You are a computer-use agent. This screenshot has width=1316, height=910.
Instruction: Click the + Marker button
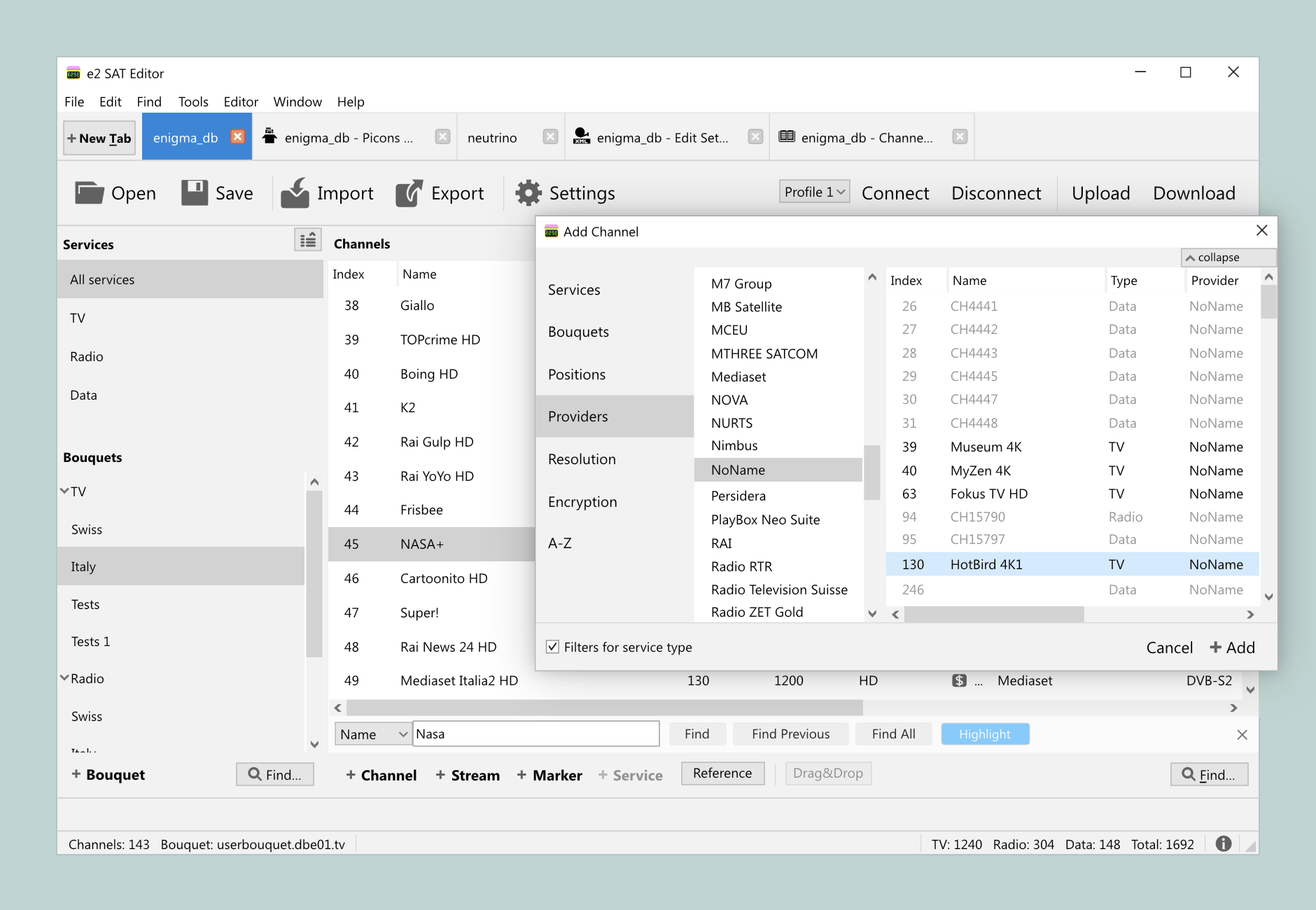549,775
